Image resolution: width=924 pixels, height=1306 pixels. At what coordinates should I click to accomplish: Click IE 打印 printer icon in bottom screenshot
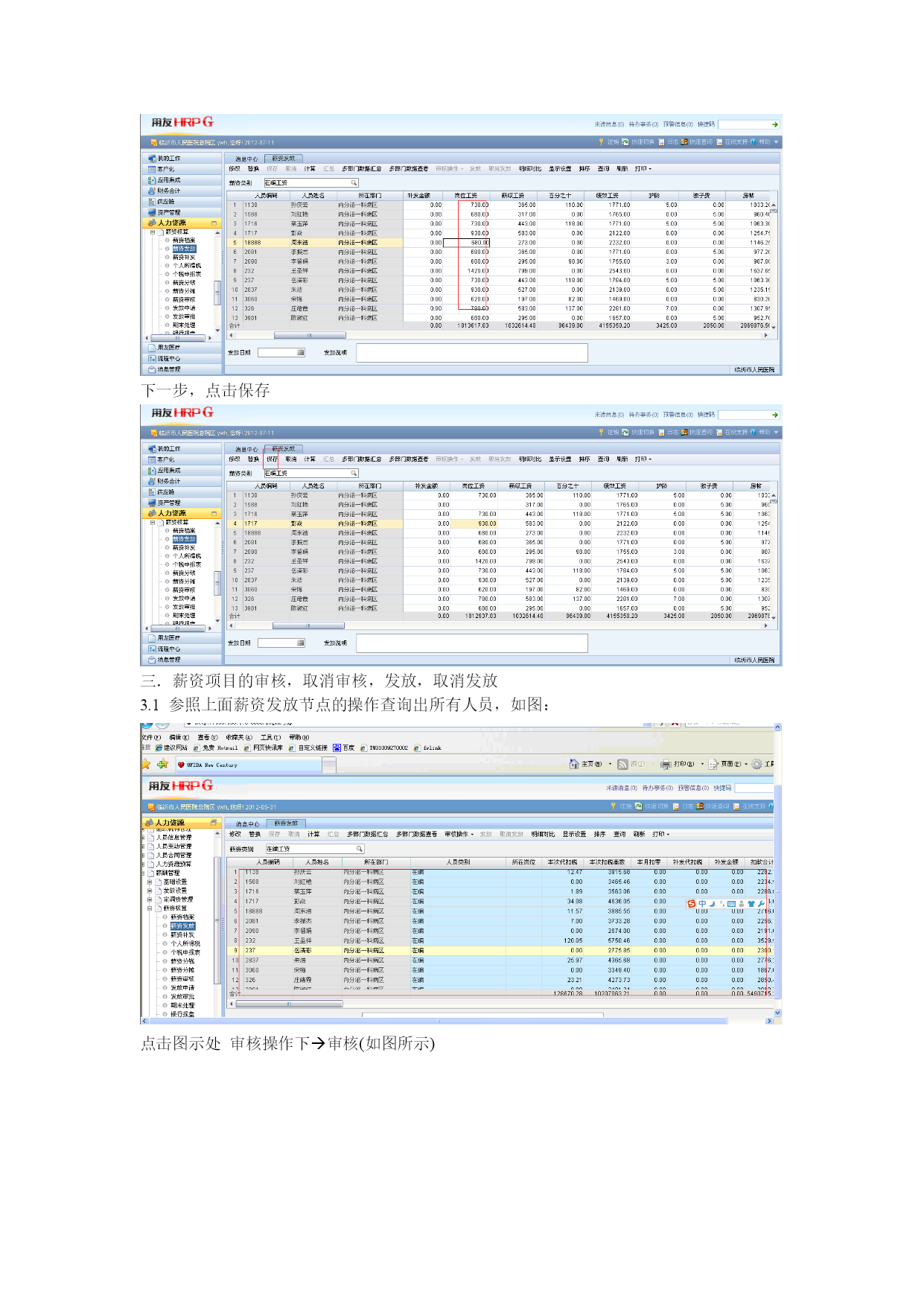click(666, 764)
